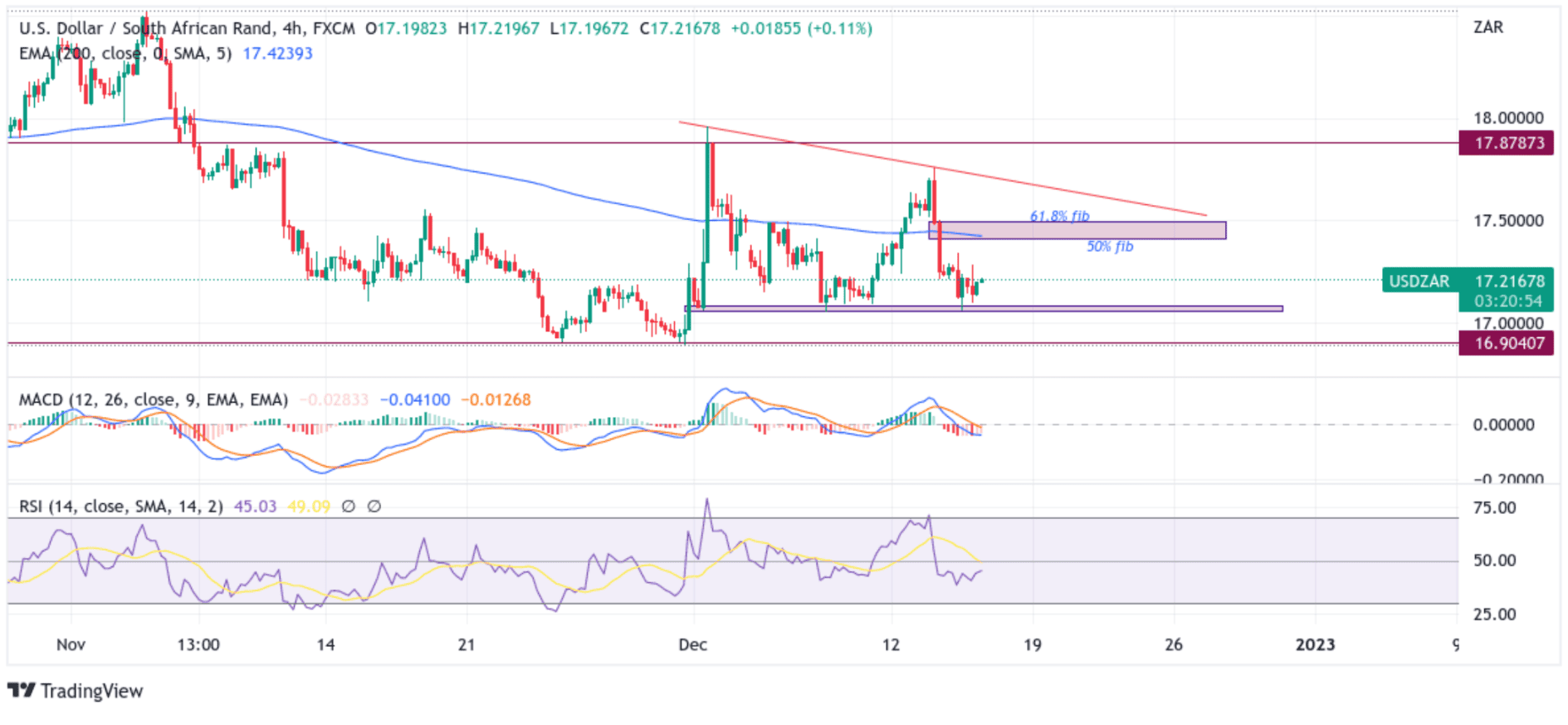This screenshot has height=725, width=1568.
Task: Click the 18.00000 price axis label
Action: click(1508, 118)
